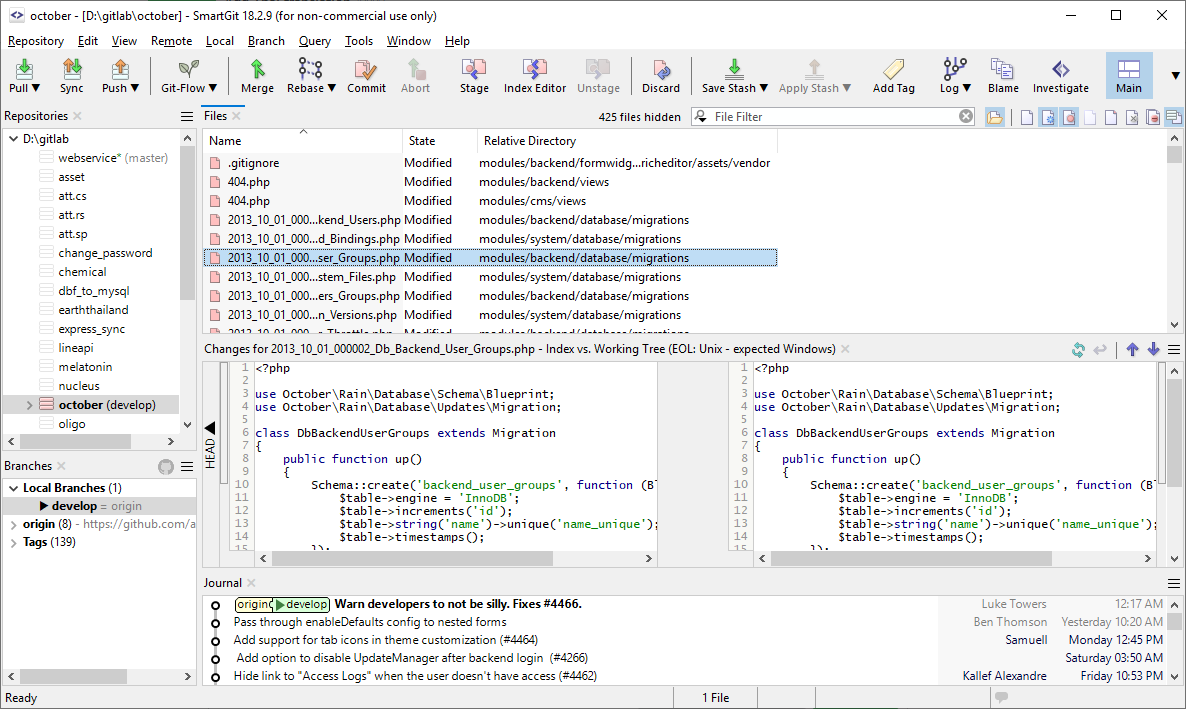The width and height of the screenshot is (1186, 709).
Task: Click the Sync toolbar icon
Action: click(72, 69)
